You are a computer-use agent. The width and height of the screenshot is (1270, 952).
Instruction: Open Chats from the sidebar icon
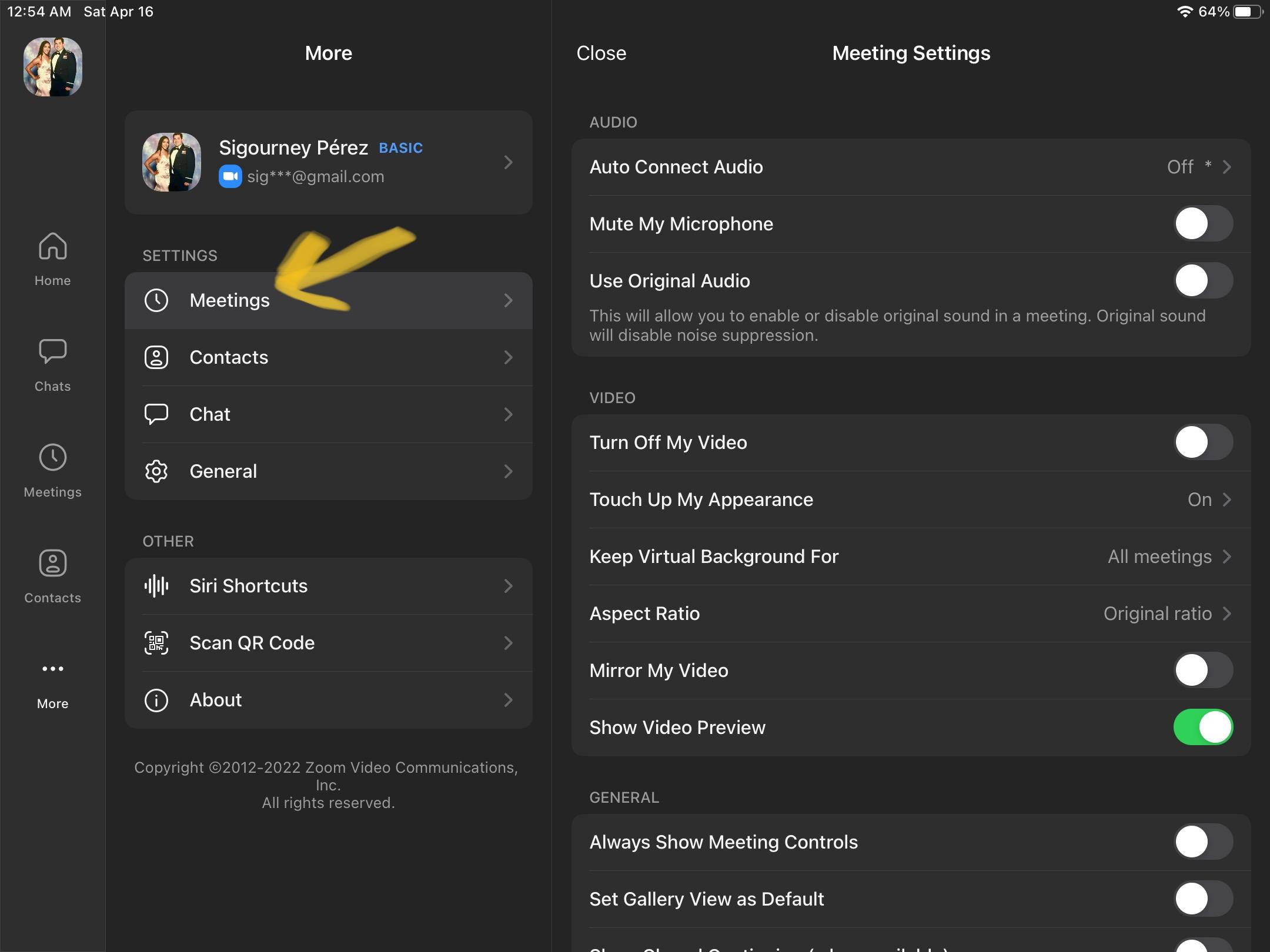(52, 352)
